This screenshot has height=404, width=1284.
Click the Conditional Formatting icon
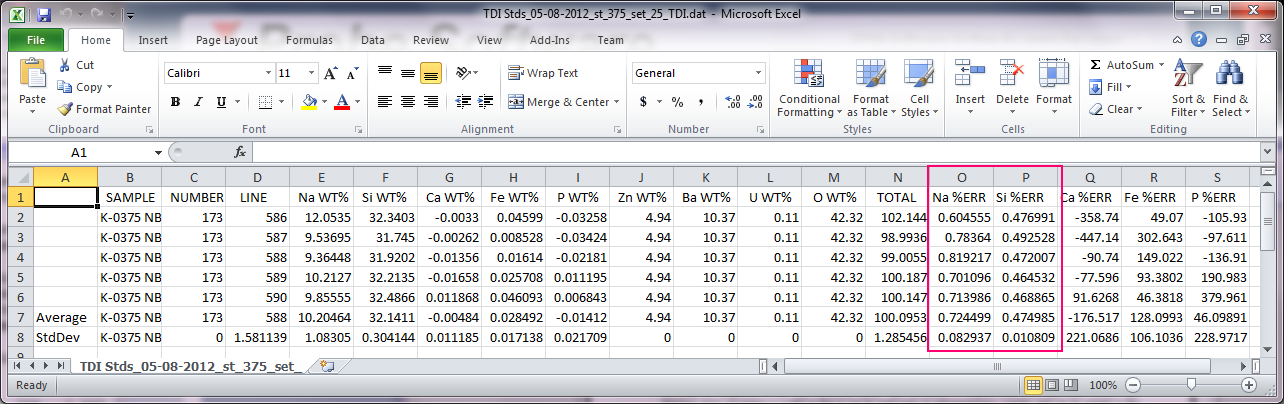pyautogui.click(x=808, y=75)
